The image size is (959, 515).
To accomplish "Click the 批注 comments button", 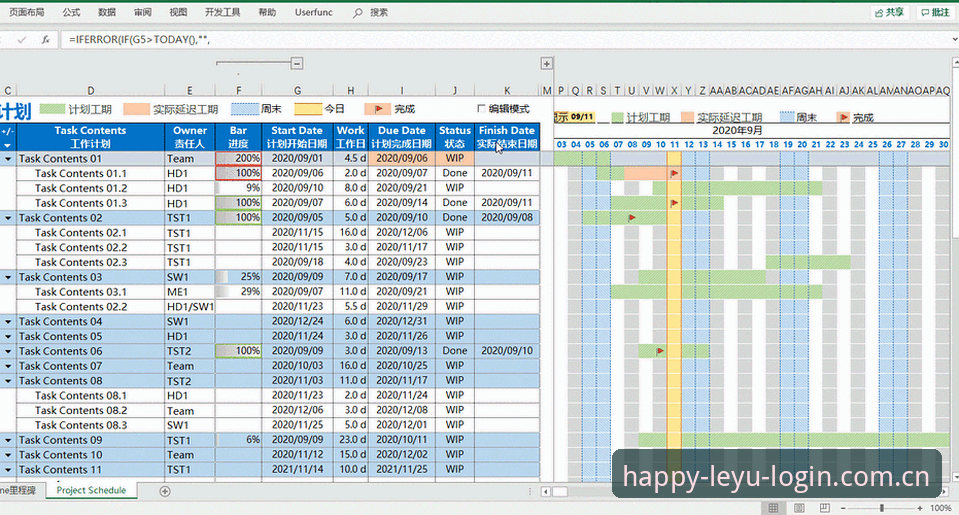I will pos(936,12).
